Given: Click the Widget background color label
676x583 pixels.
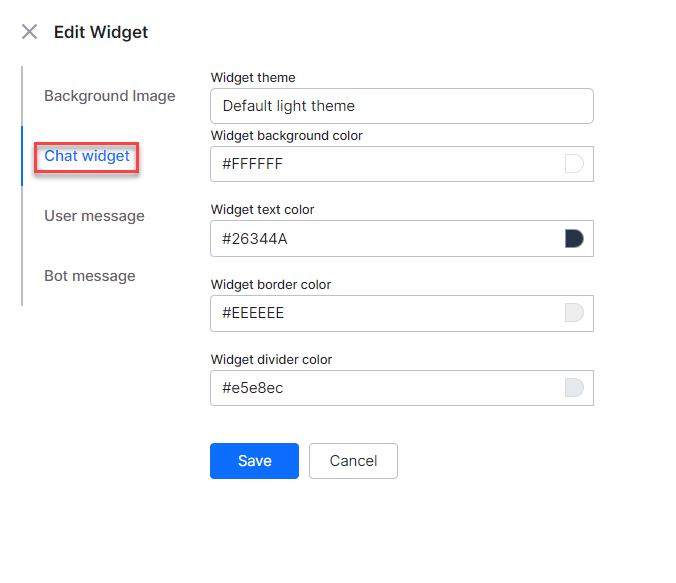Looking at the screenshot, I should (286, 135).
